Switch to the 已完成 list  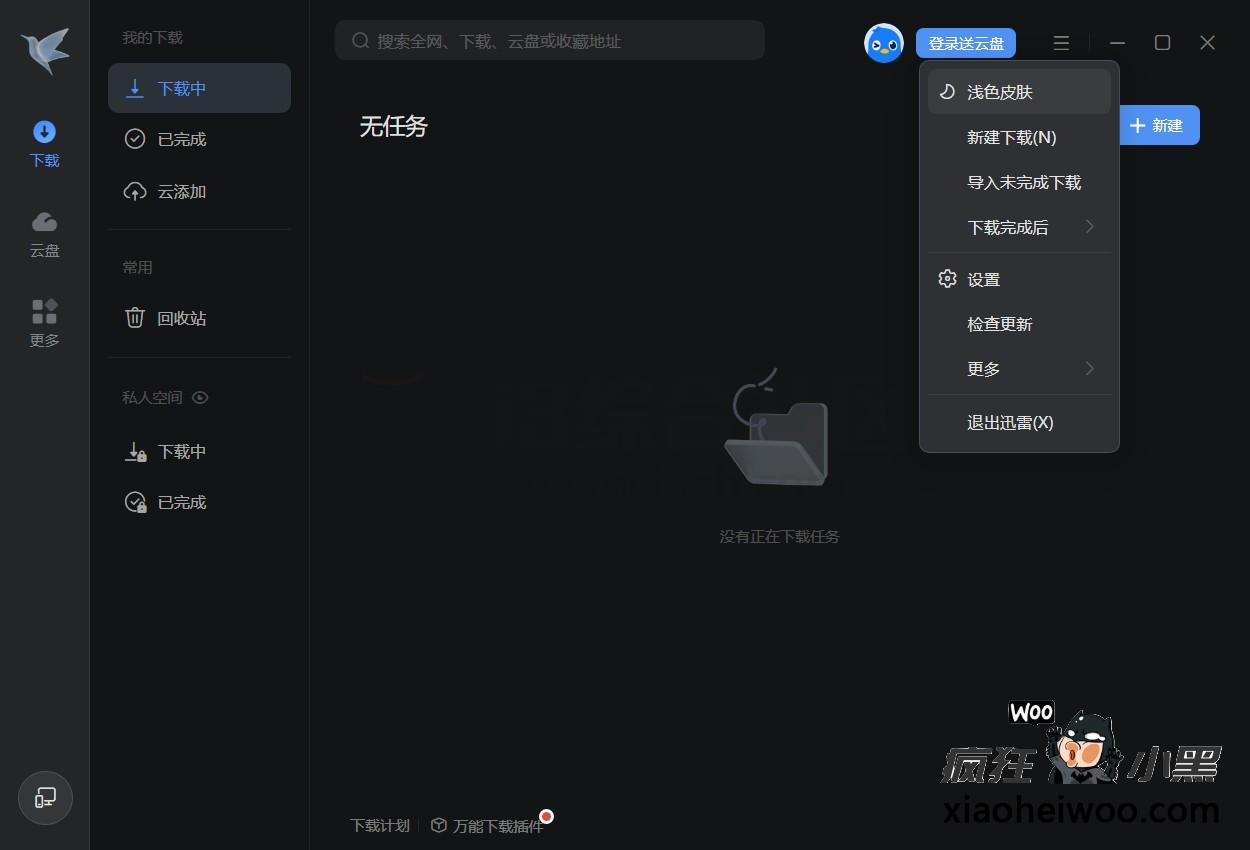pos(180,139)
